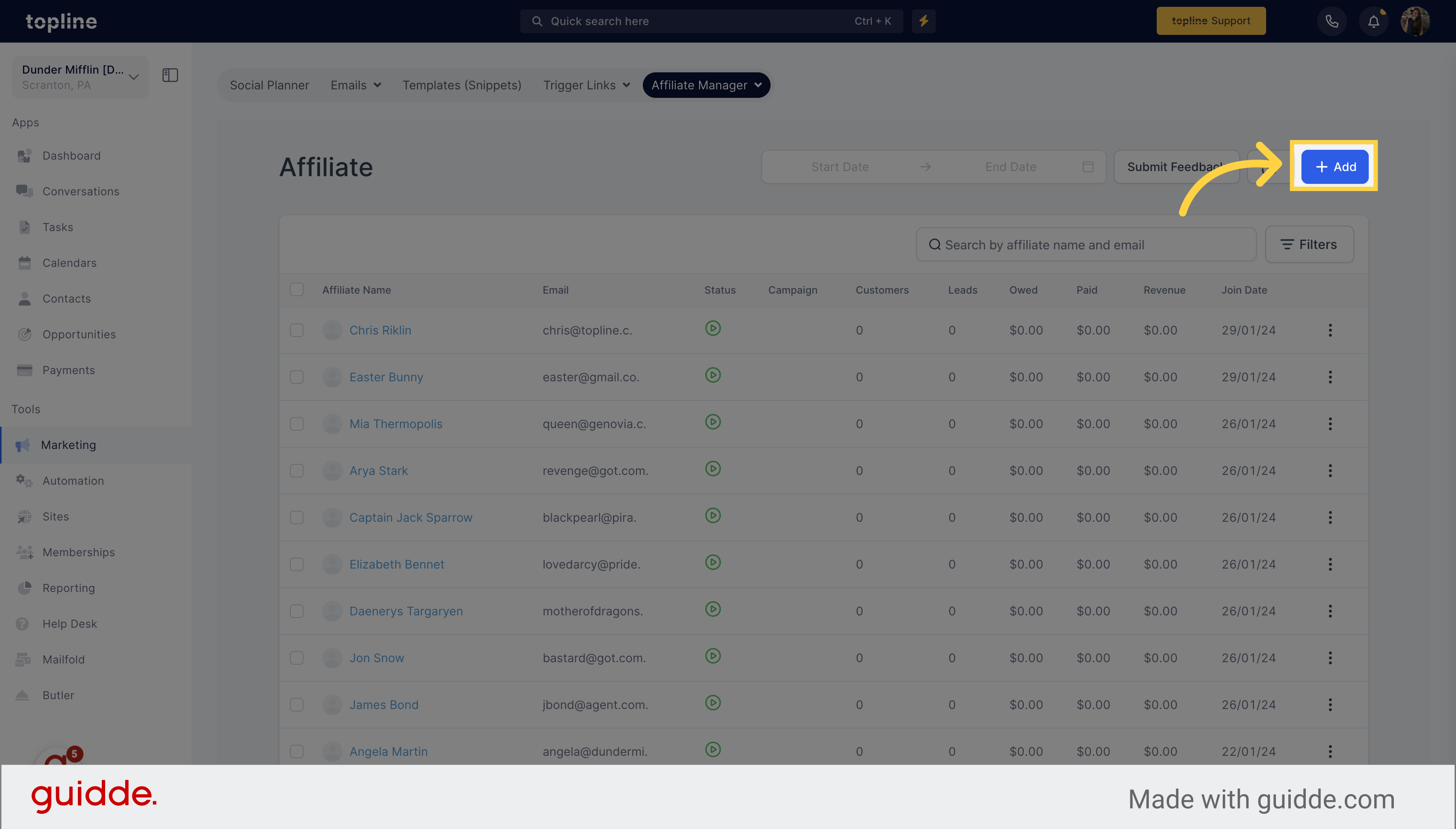
Task: Open Captain Jack Sparrow affiliate link
Action: click(410, 517)
